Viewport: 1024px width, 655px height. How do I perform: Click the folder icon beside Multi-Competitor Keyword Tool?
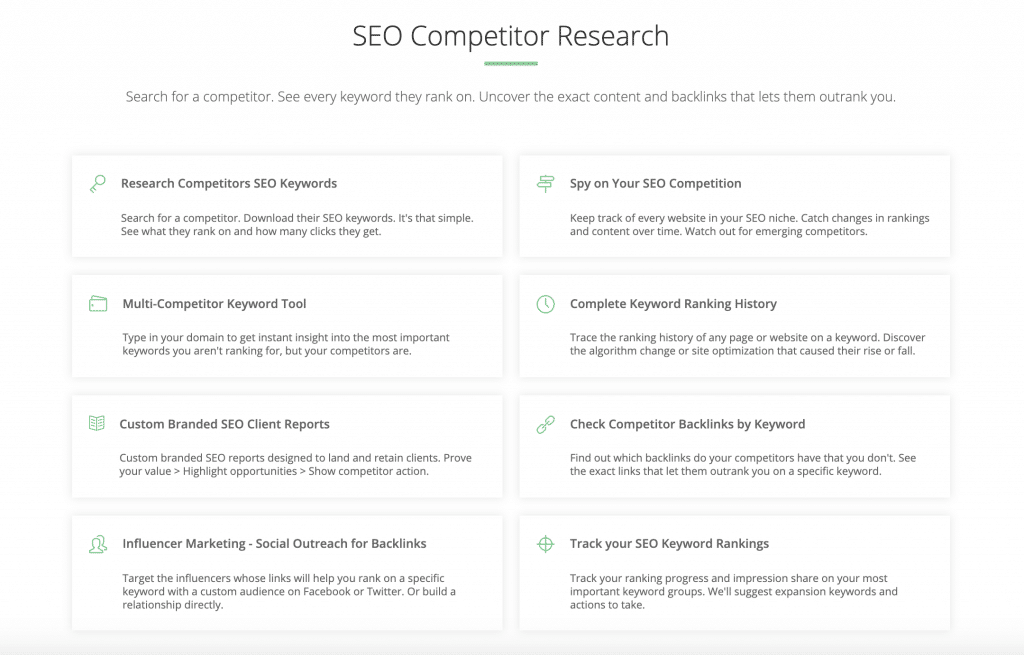tap(98, 304)
